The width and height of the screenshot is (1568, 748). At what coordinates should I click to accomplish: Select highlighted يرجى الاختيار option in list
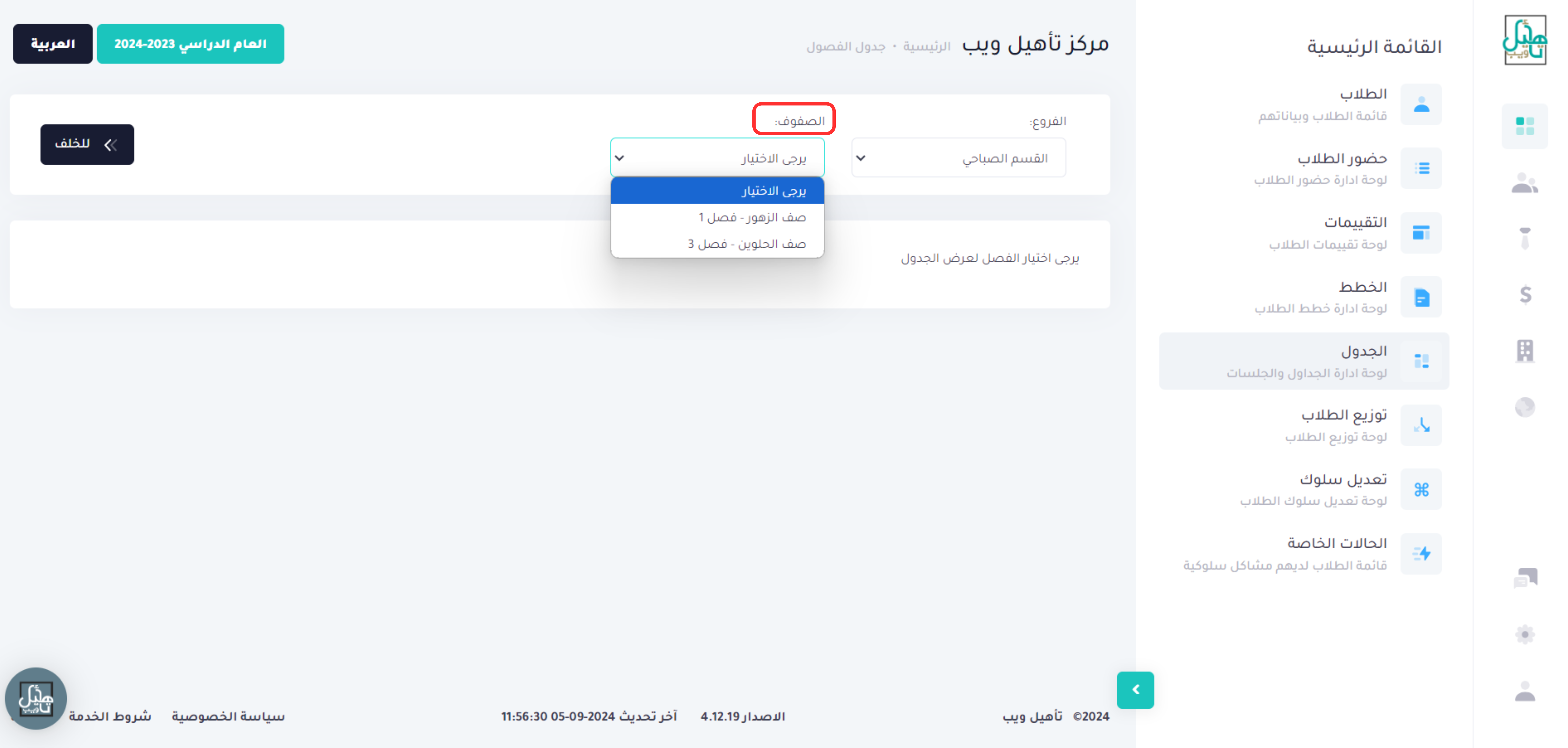tap(717, 191)
